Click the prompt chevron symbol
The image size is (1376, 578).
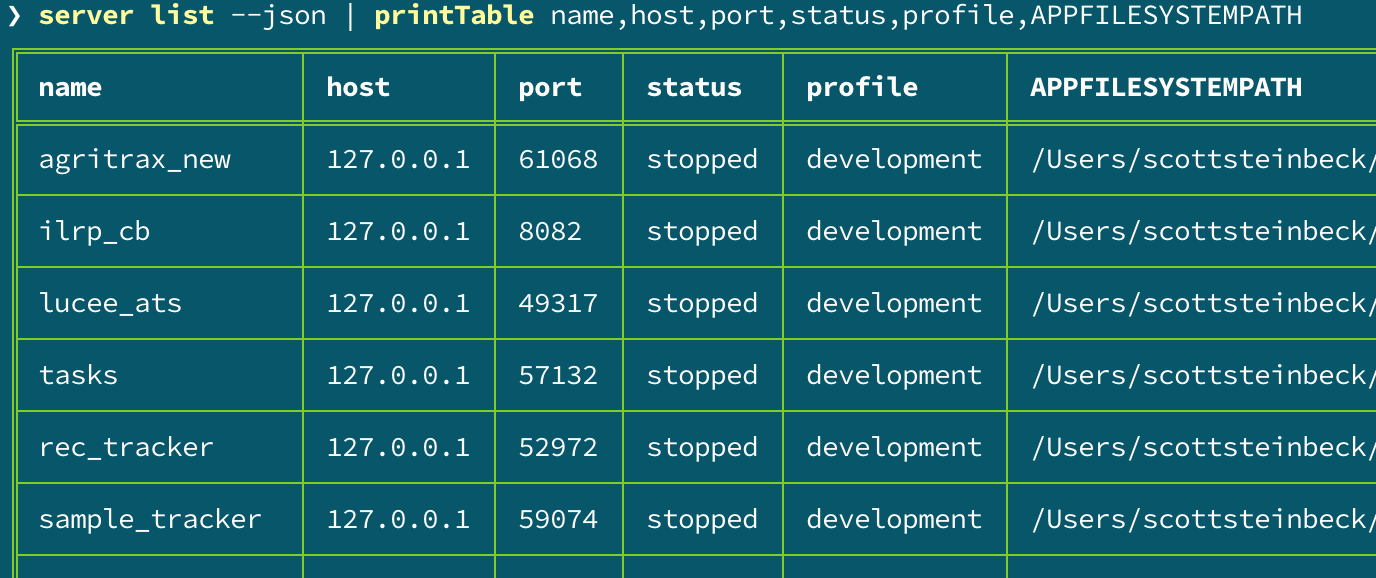[14, 16]
